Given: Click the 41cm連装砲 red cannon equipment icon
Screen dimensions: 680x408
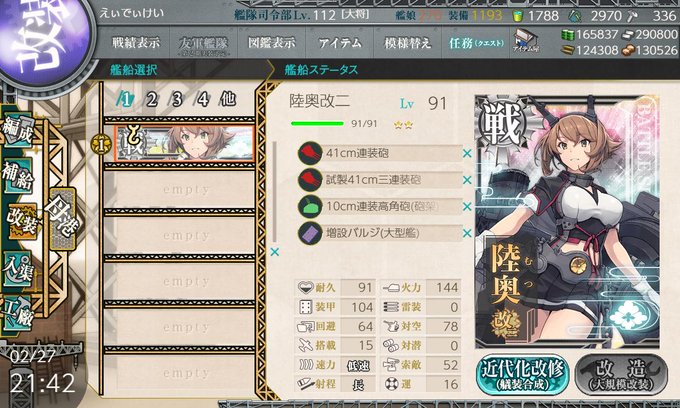Looking at the screenshot, I should click(x=310, y=153).
